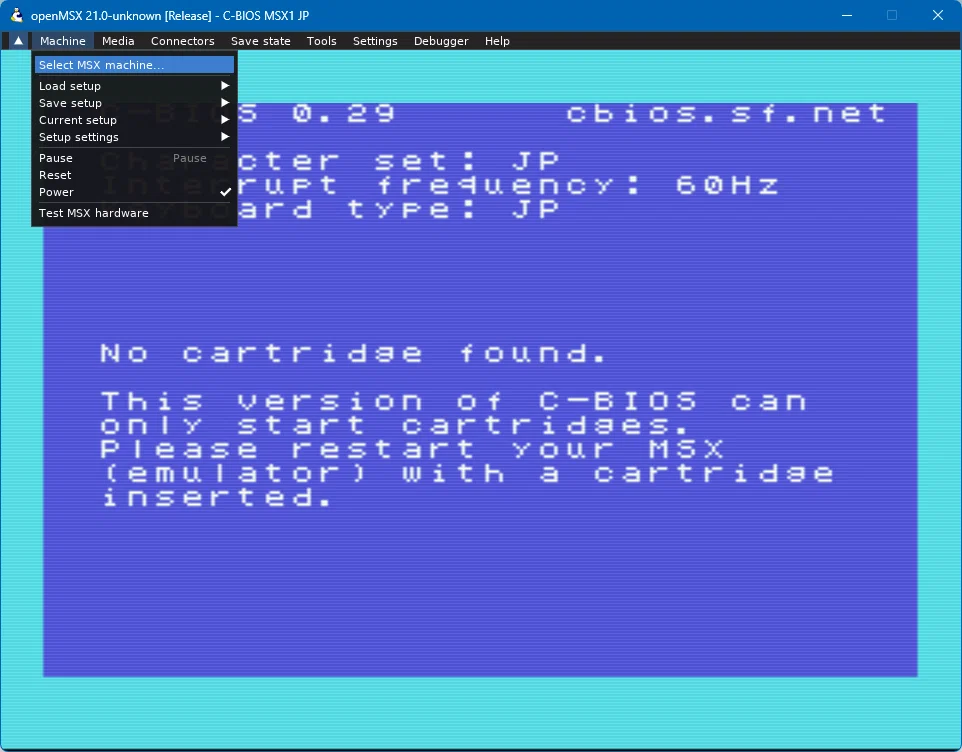
Task: Click the 'cbios.sf.net' text on screen
Action: (726, 113)
